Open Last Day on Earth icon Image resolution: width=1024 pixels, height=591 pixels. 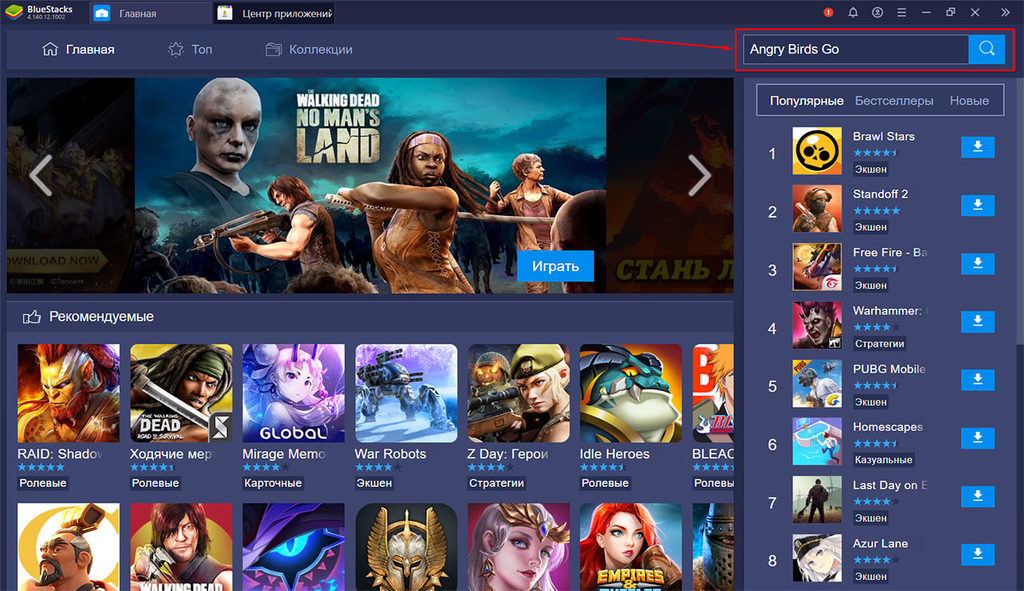(x=817, y=500)
